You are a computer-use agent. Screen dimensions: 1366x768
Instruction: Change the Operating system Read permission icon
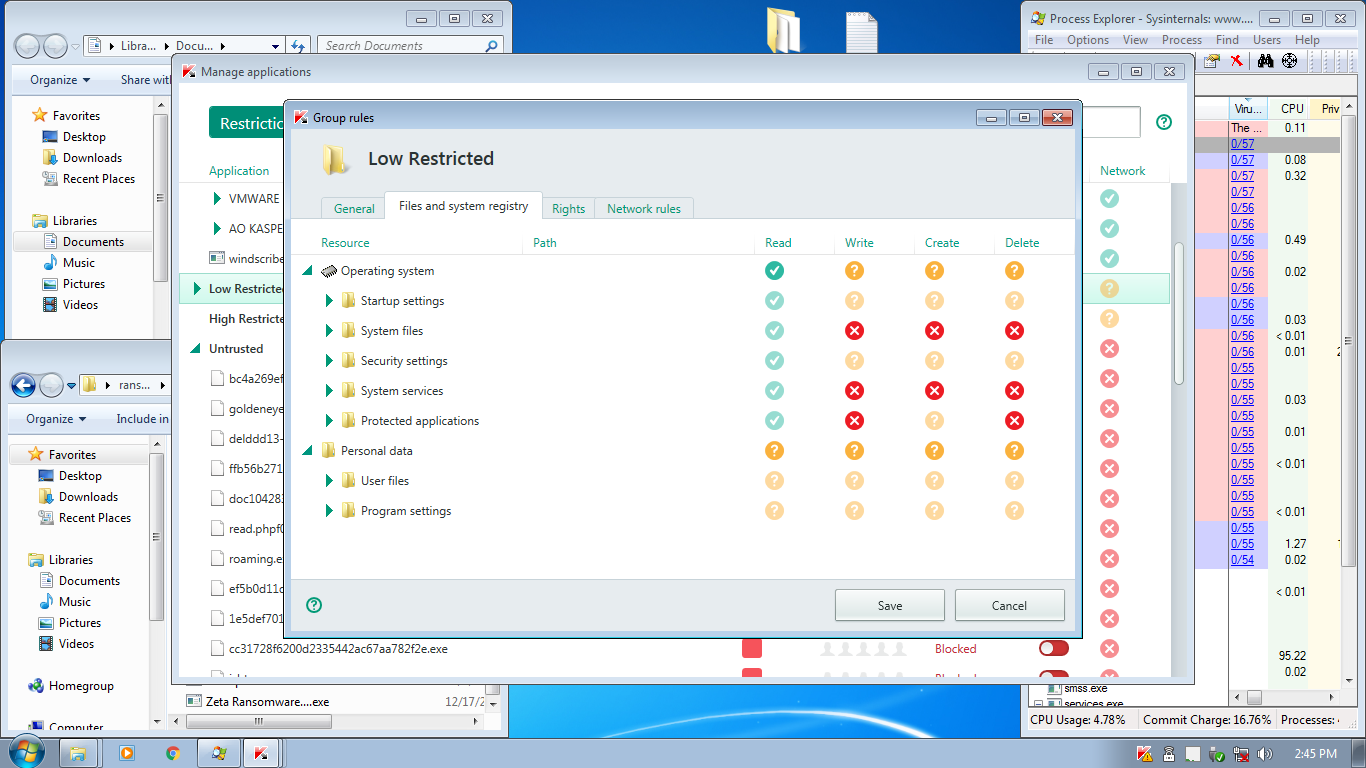[774, 270]
